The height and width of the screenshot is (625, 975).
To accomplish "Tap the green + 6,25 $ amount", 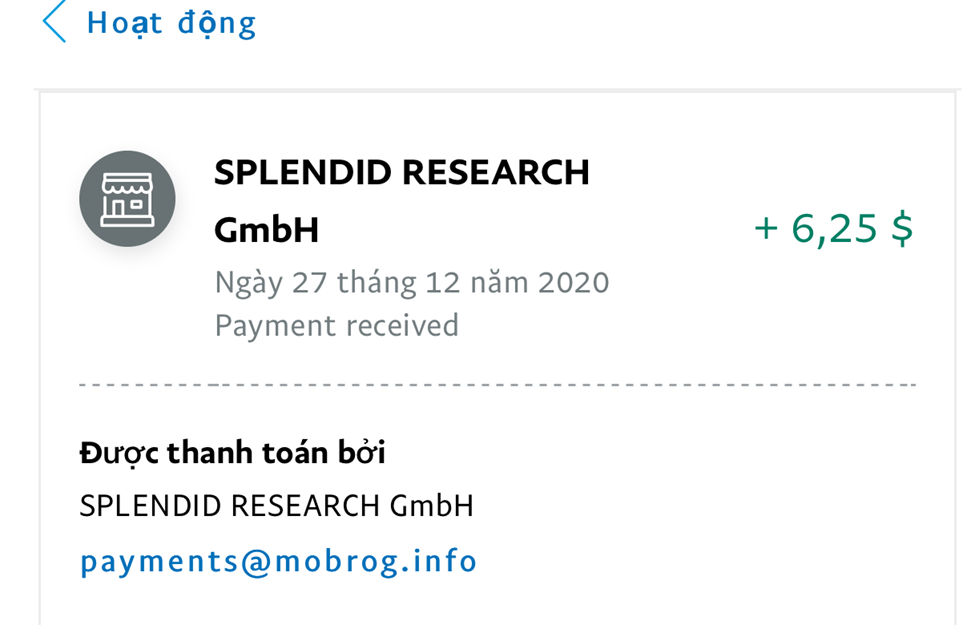I will (x=833, y=229).
